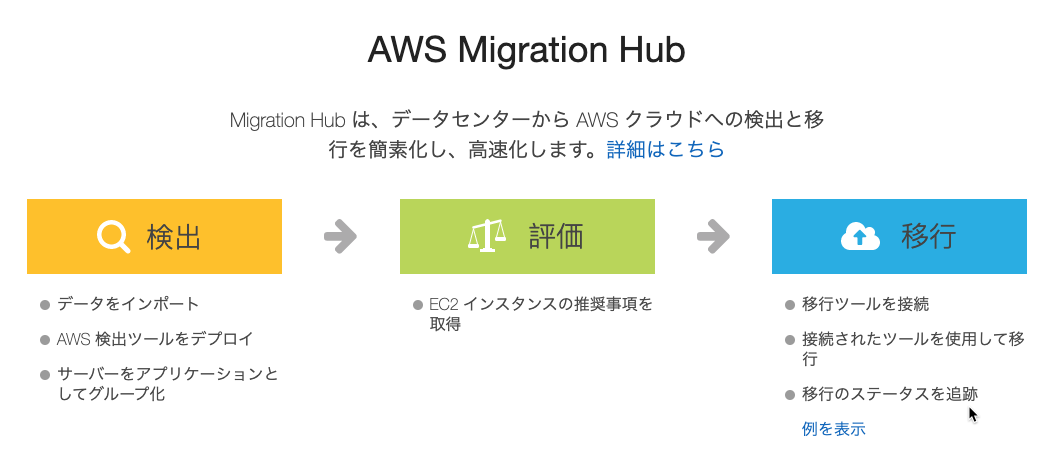Click サーバーをアプリケーションとしてグループ化 item
The height and width of the screenshot is (469, 1061).
tap(168, 384)
